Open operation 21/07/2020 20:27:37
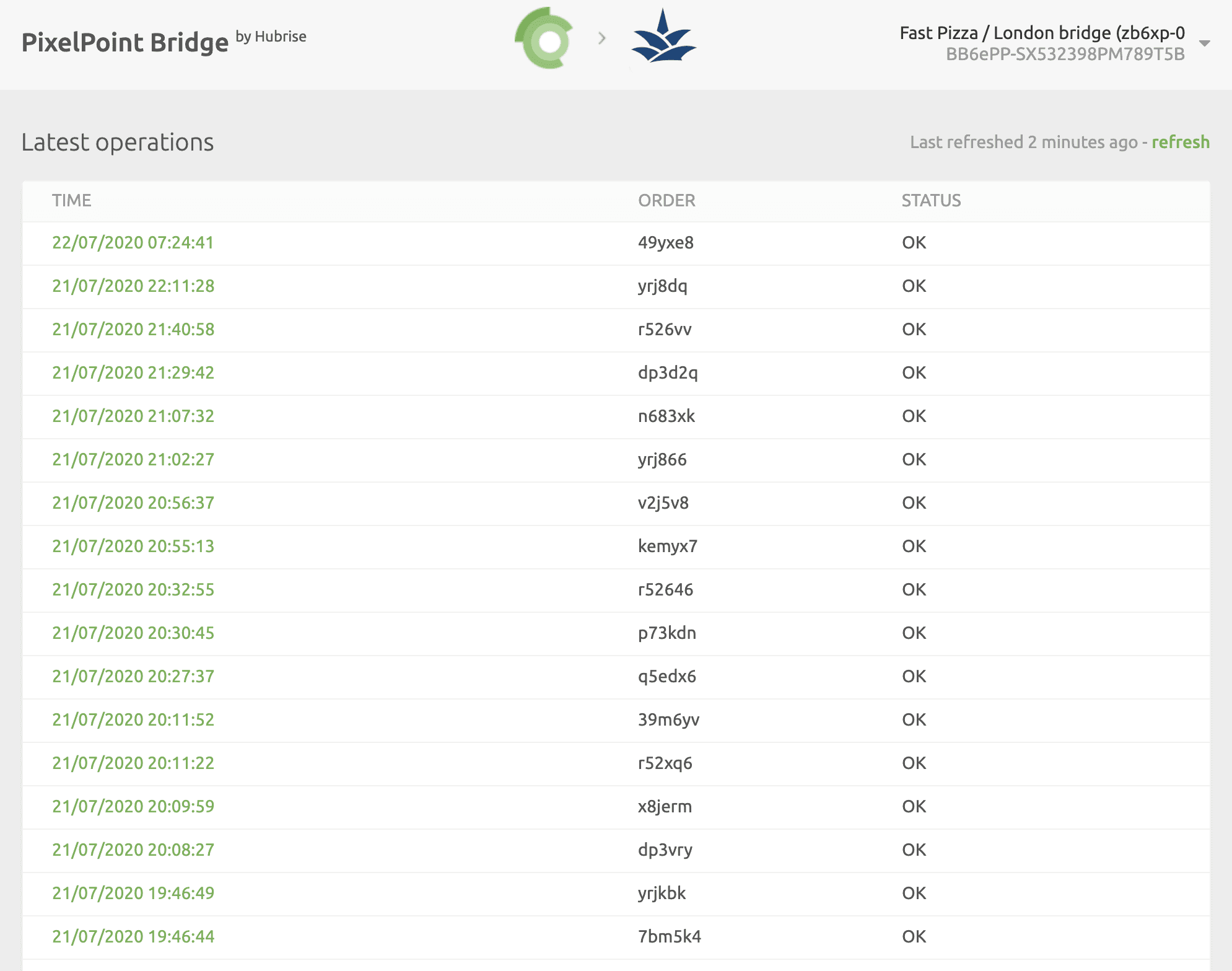The height and width of the screenshot is (971, 1232). (x=133, y=676)
